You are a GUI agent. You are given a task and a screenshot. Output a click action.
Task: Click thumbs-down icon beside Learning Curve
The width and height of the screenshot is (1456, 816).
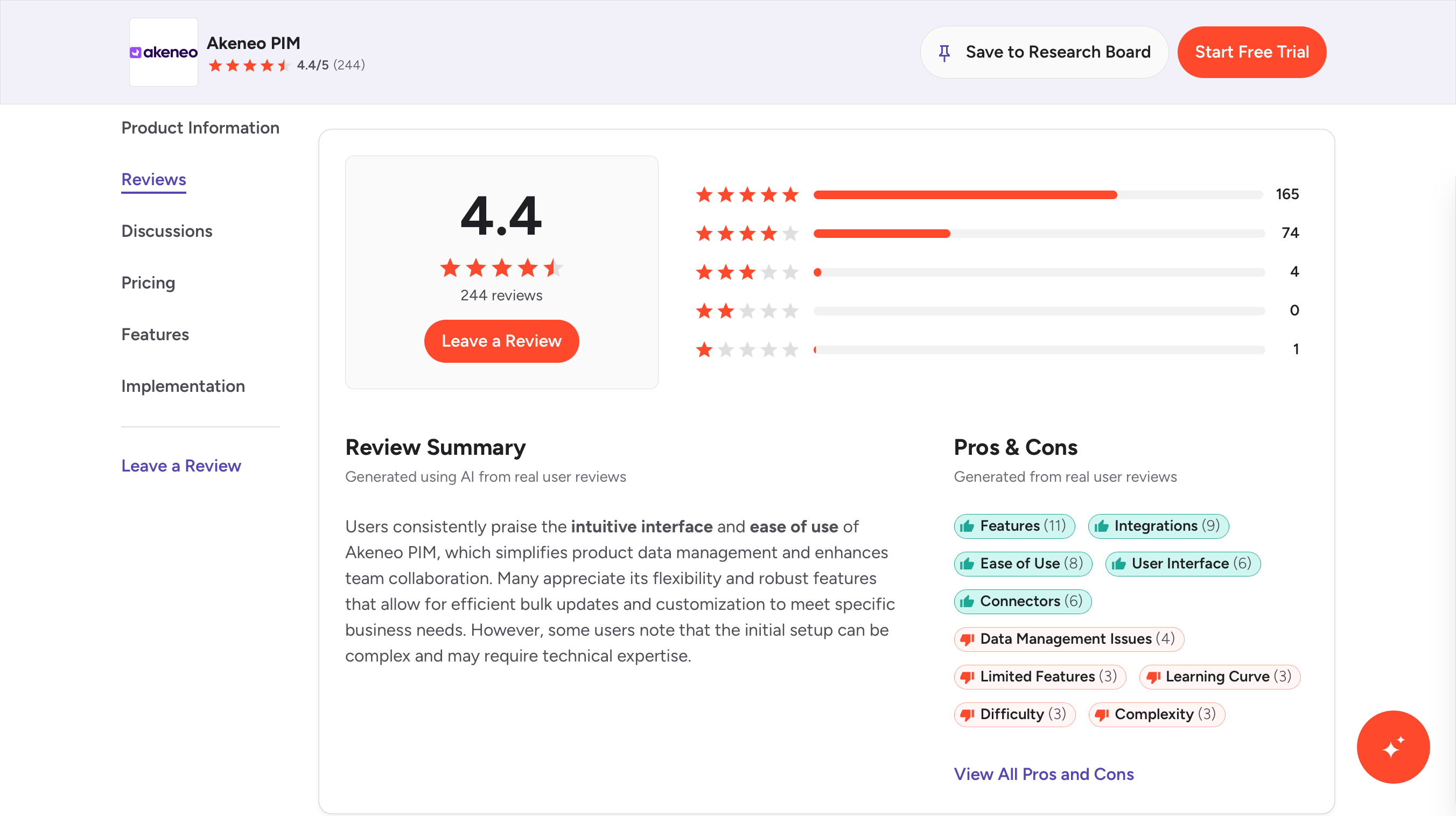pos(1153,677)
